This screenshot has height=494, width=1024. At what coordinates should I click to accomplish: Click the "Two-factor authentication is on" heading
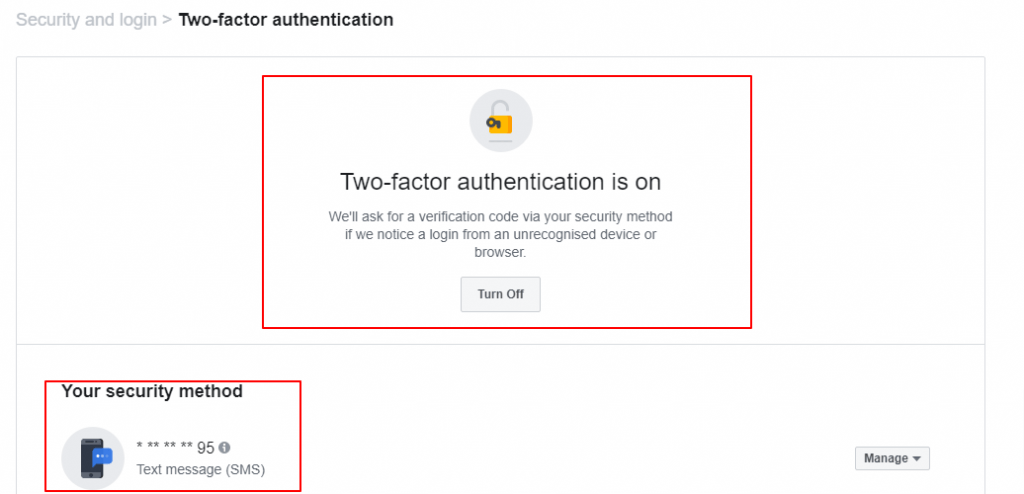click(501, 182)
